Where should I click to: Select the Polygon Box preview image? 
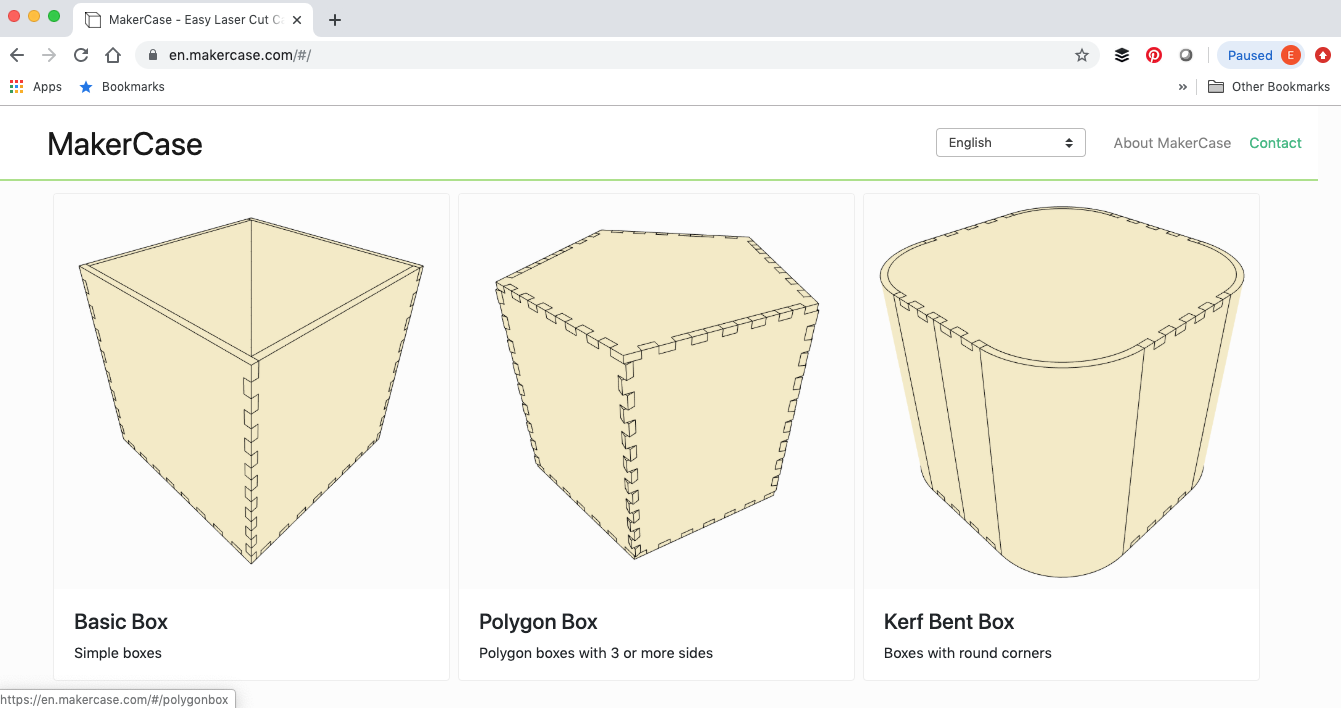(655, 390)
